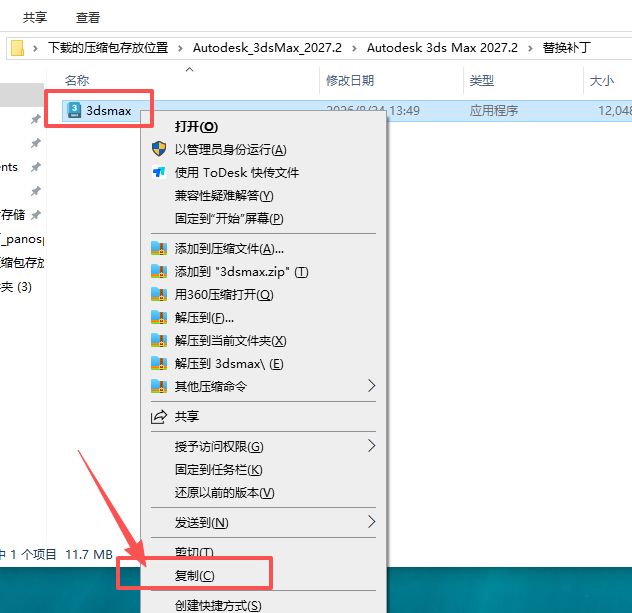Choose 兼容性疑难解答(Y)
The width and height of the screenshot is (632, 613).
(263, 195)
